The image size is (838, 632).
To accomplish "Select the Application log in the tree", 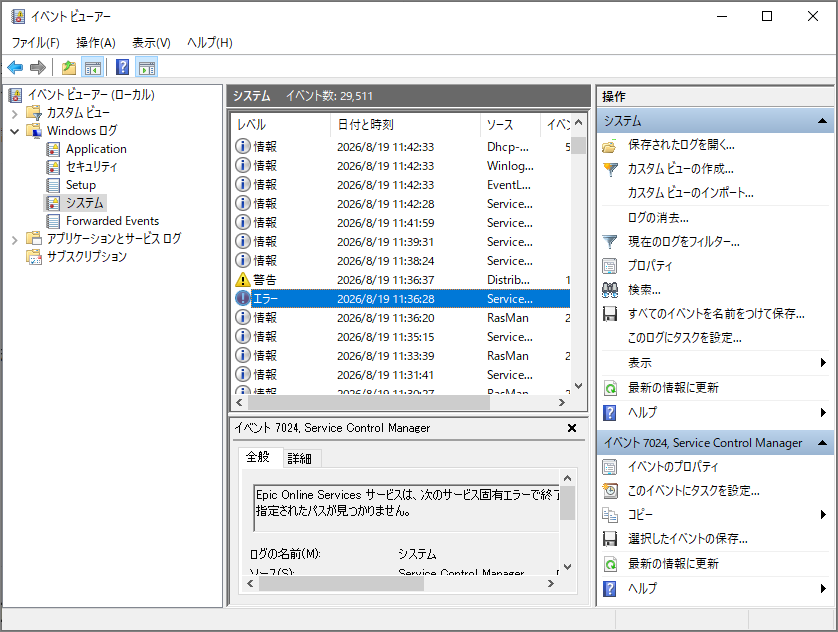I will tap(96, 149).
